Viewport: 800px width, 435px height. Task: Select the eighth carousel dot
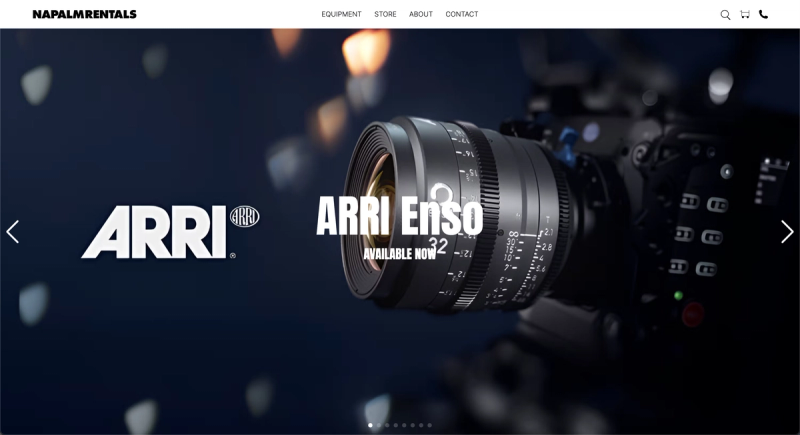(430, 425)
